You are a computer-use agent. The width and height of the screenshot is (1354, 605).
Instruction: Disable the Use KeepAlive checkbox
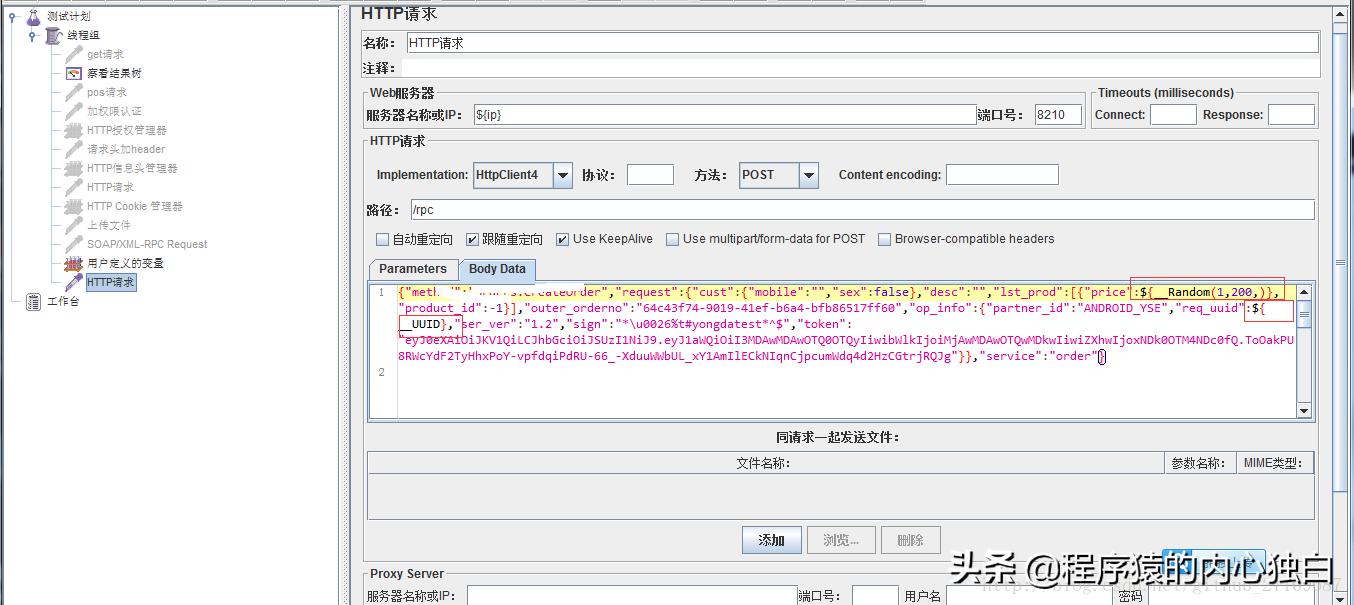[x=564, y=238]
